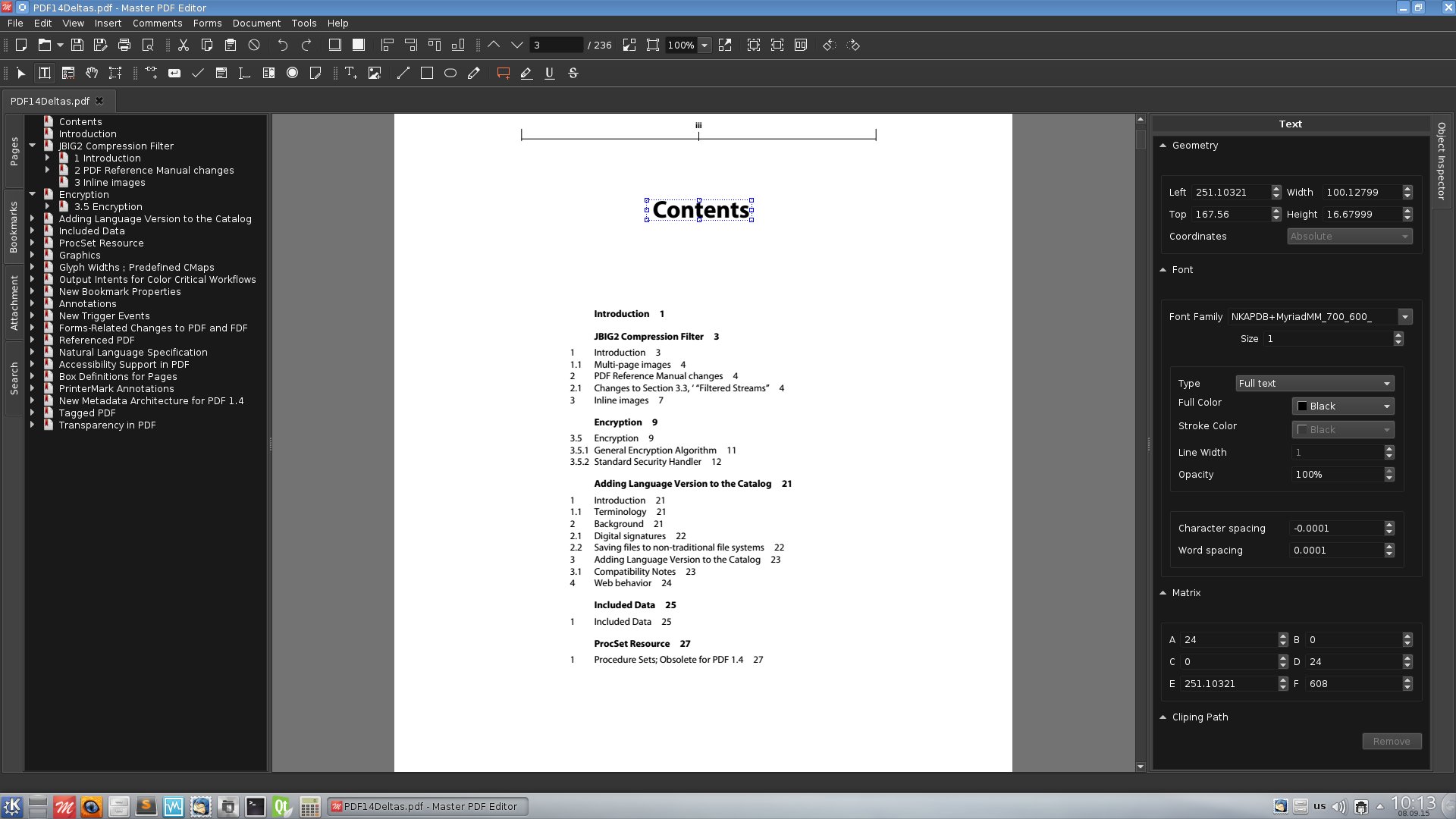This screenshot has height=819, width=1456.
Task: Open the Print dialog from the toolbar
Action: click(124, 45)
